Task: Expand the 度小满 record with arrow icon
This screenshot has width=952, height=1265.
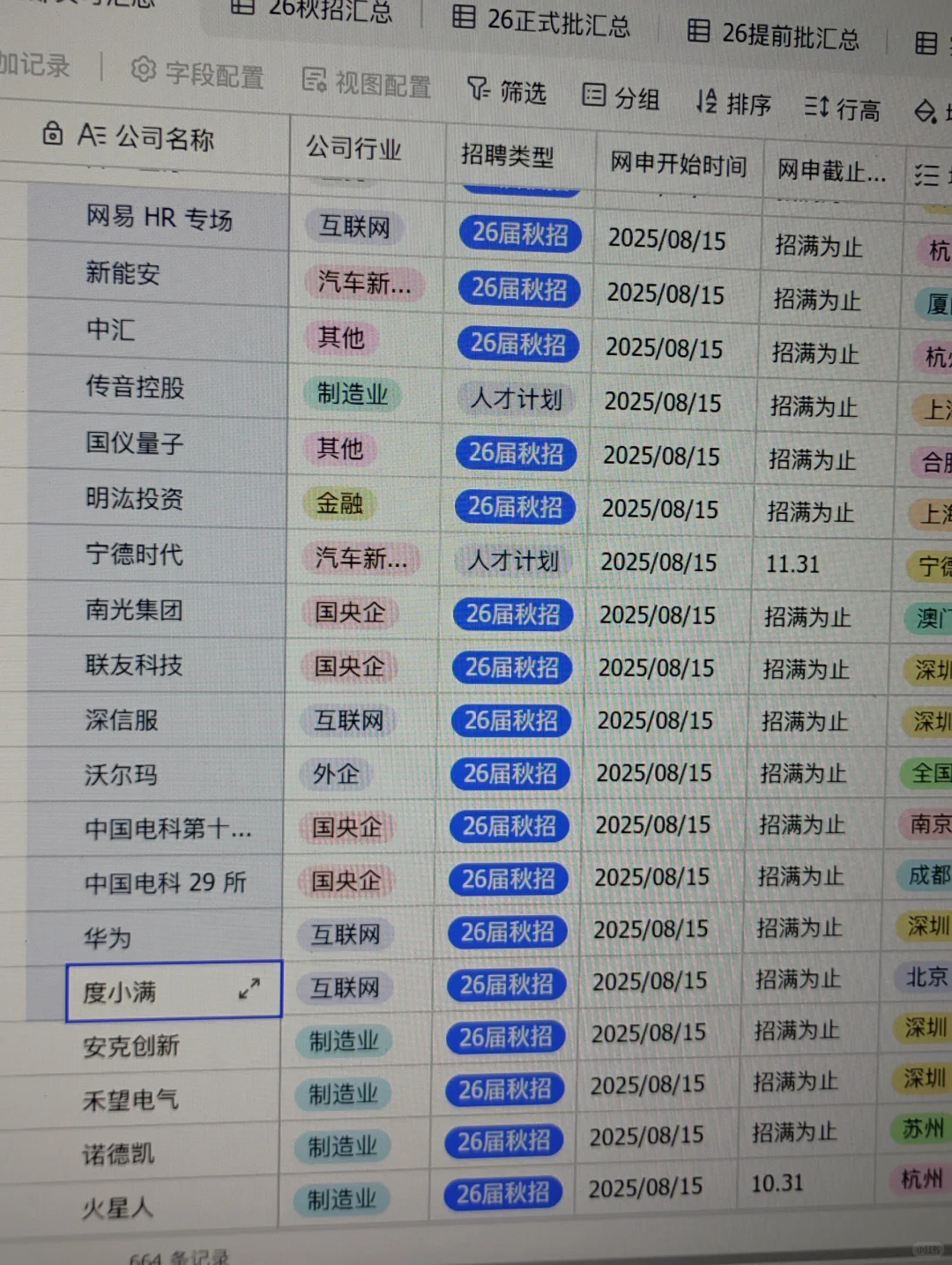Action: tap(249, 988)
